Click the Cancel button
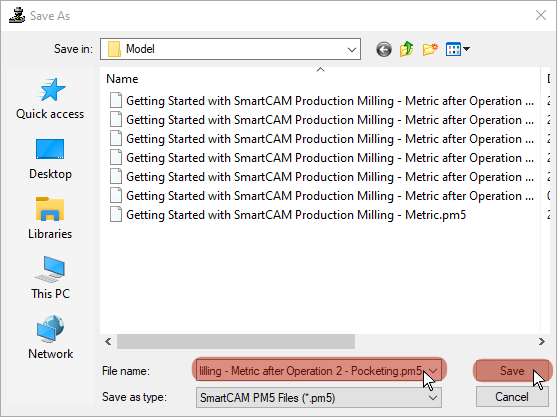 click(x=512, y=397)
